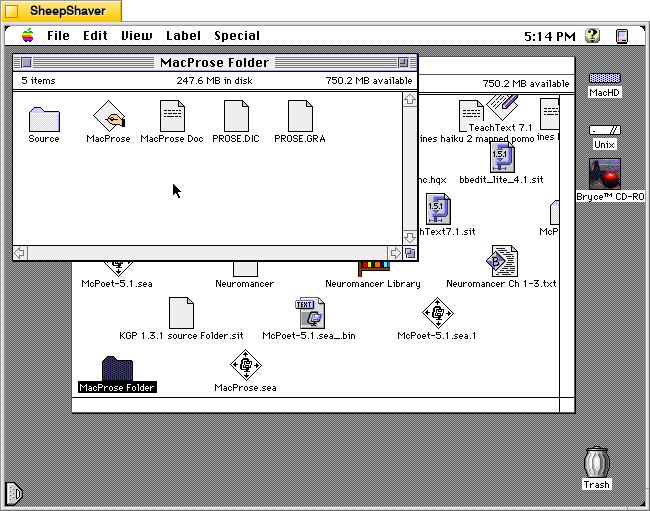The height and width of the screenshot is (511, 650).
Task: Click the resize box of MacProse Folder window
Action: [410, 253]
